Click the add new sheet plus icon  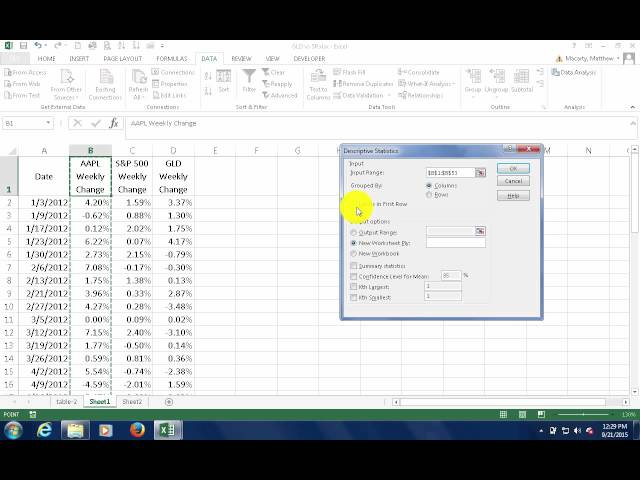pos(169,402)
